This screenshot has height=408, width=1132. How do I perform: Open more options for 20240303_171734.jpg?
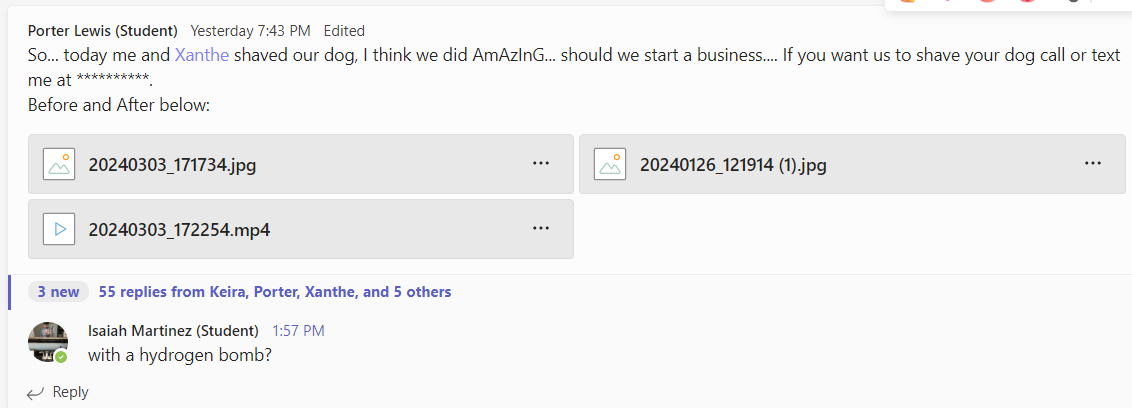(x=541, y=164)
